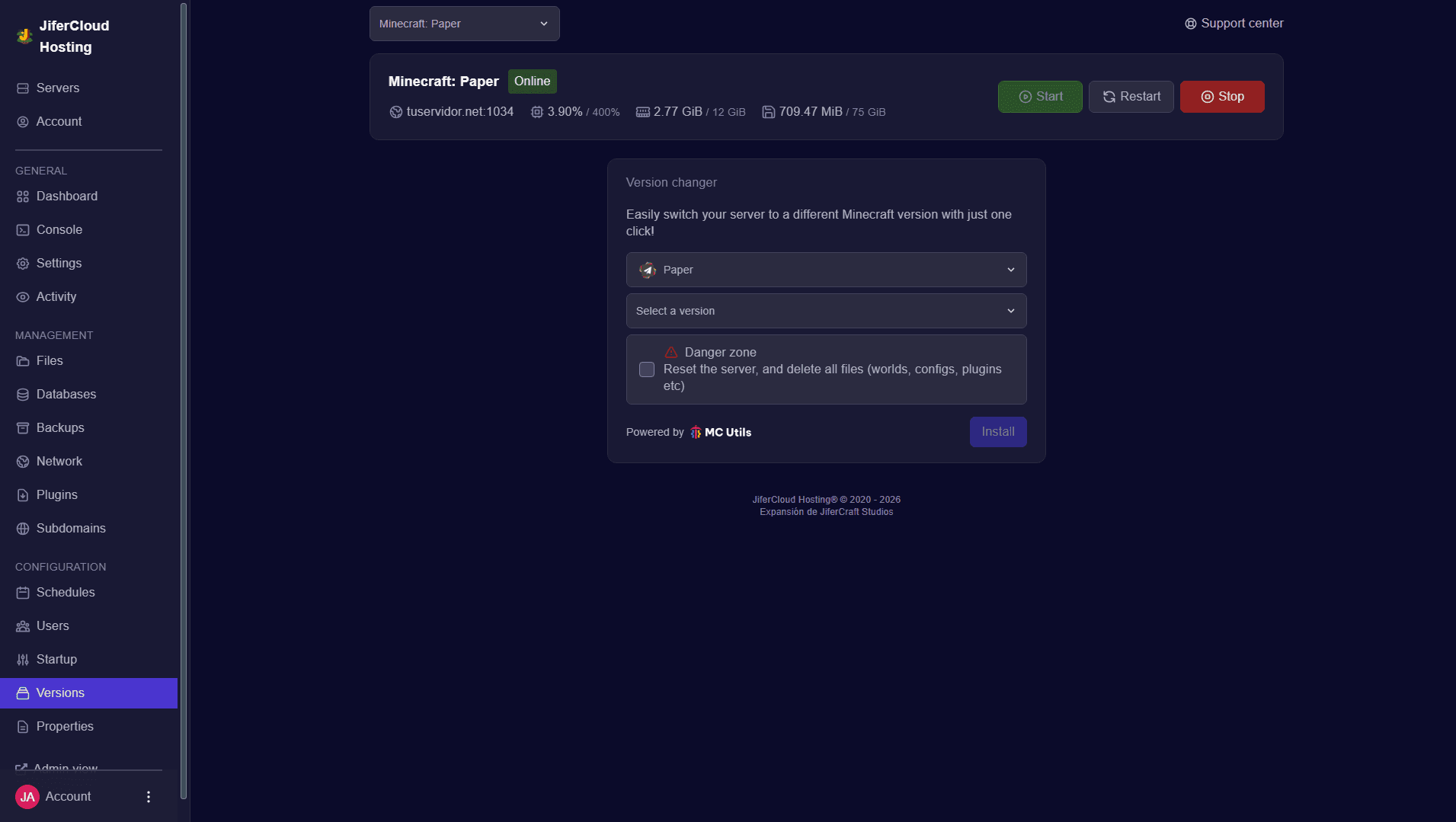Click the Console terminal icon

23,230
